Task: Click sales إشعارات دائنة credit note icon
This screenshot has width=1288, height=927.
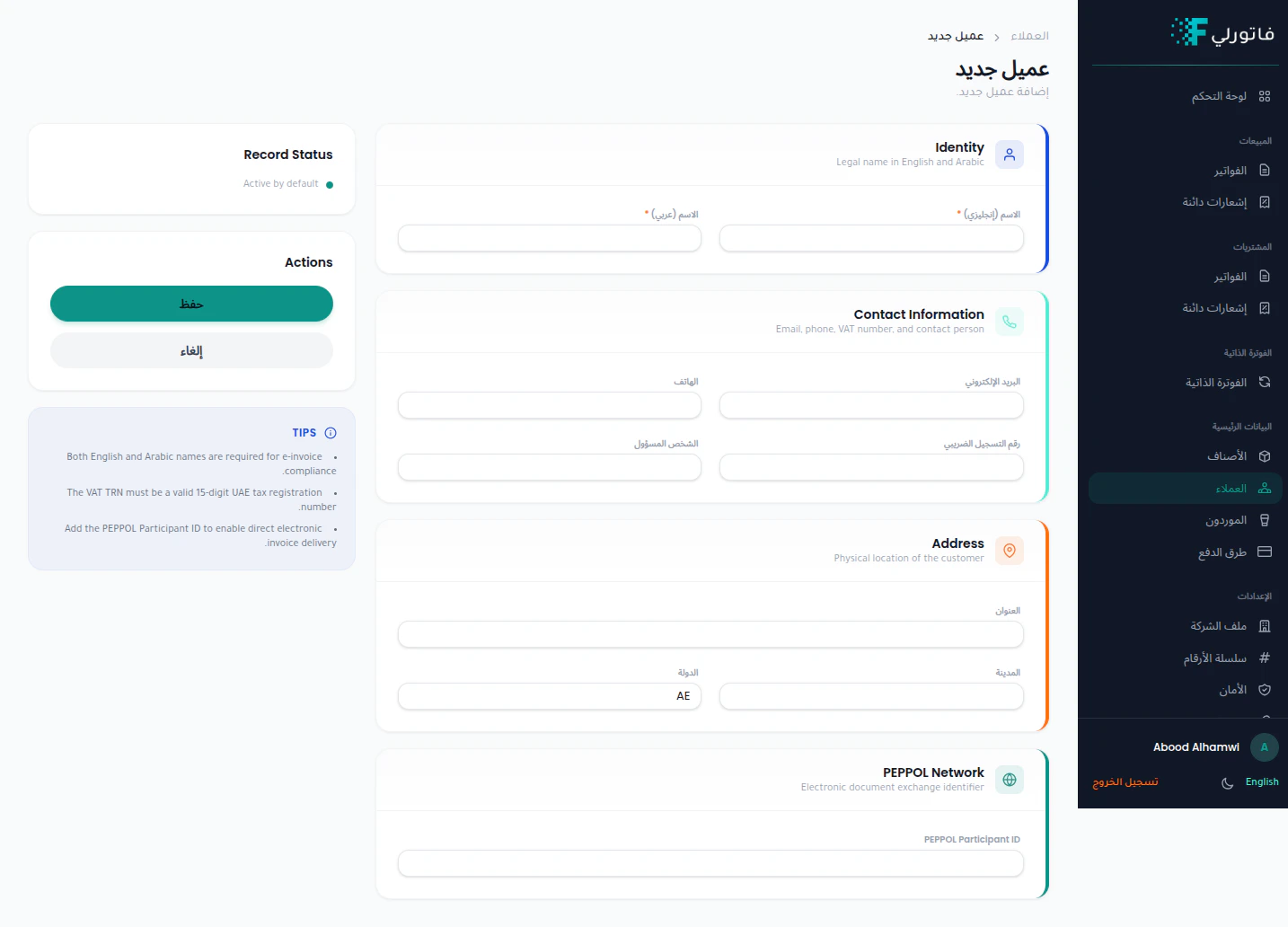Action: point(1265,202)
